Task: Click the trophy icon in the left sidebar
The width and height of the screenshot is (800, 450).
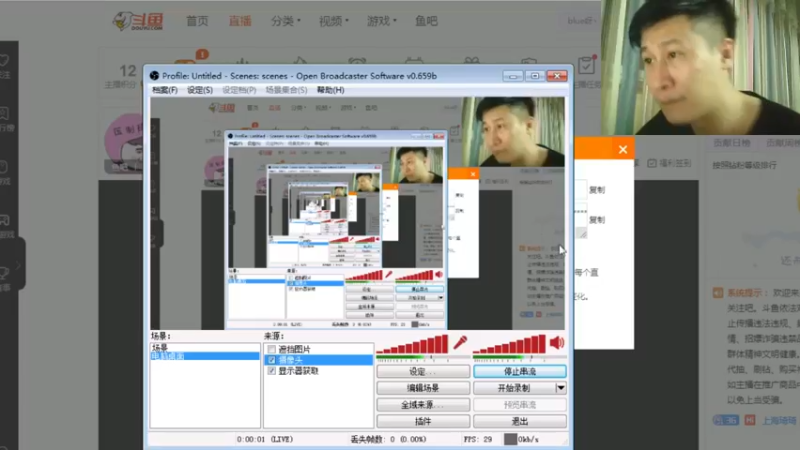Action: click(5, 273)
